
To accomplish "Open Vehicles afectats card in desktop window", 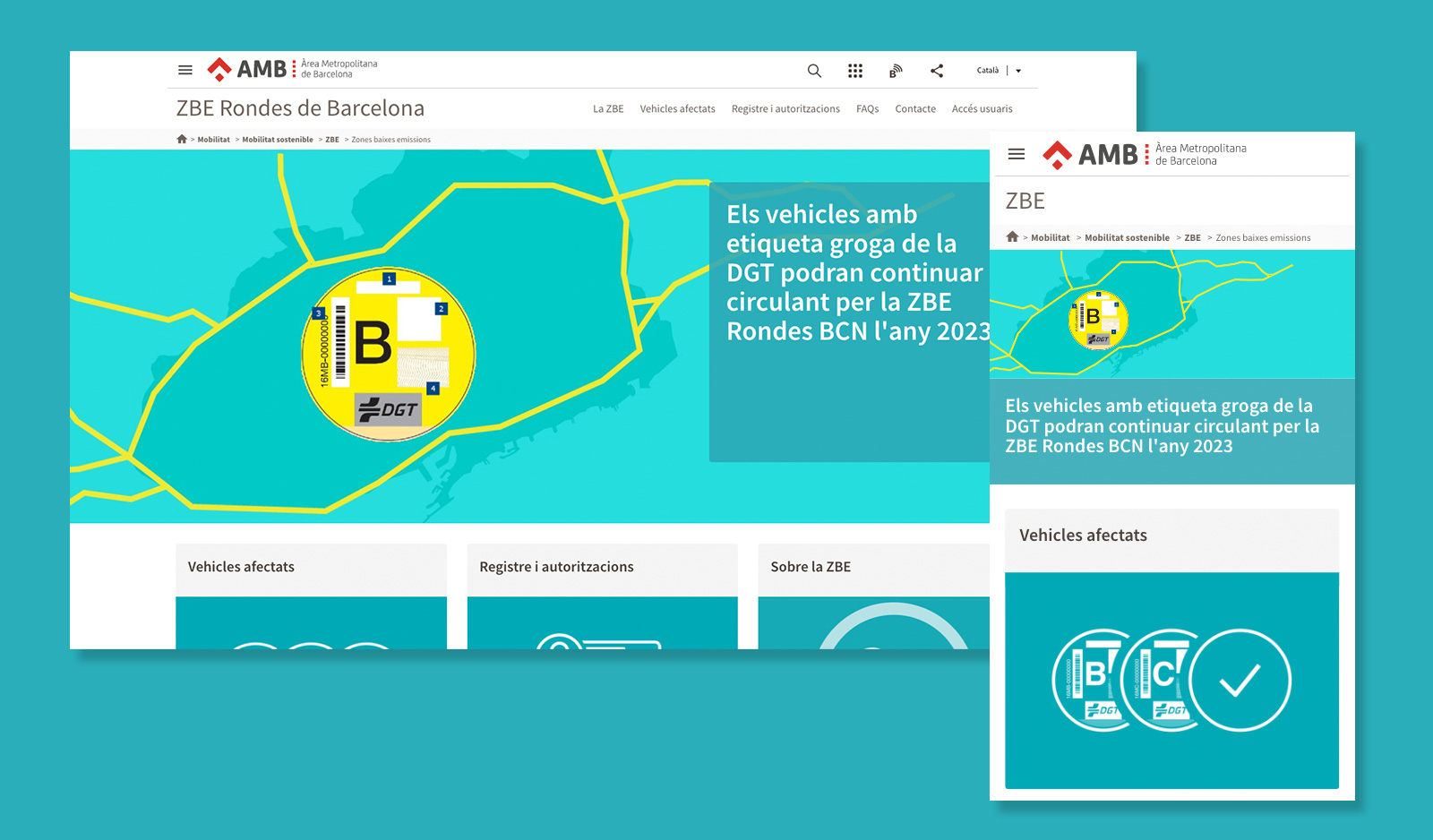I will tap(311, 596).
